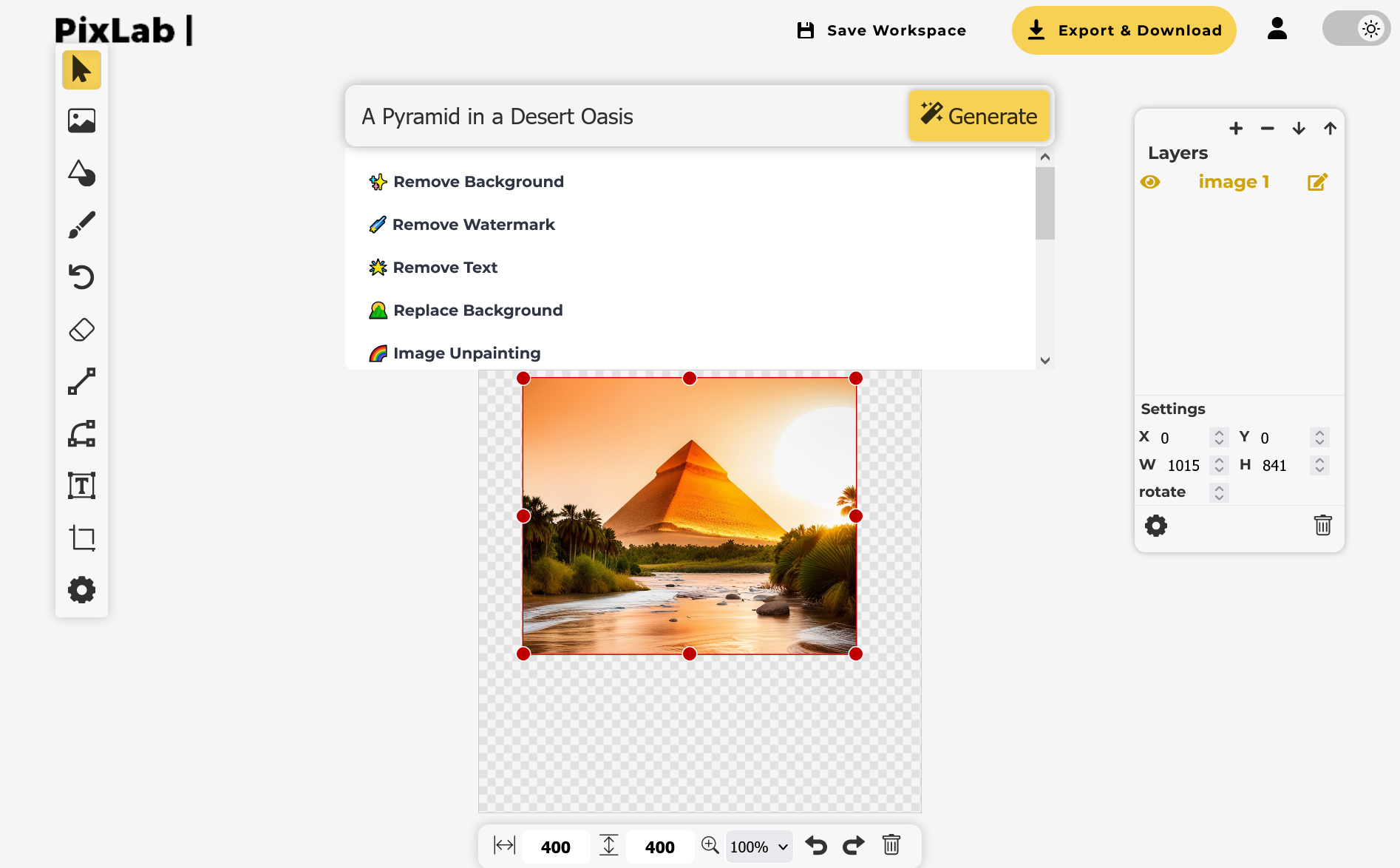Select Replace Background option

tap(478, 311)
